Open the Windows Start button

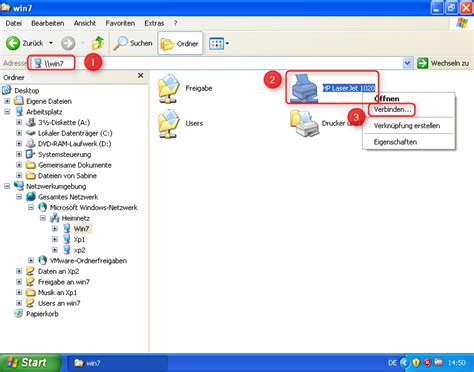(x=30, y=363)
